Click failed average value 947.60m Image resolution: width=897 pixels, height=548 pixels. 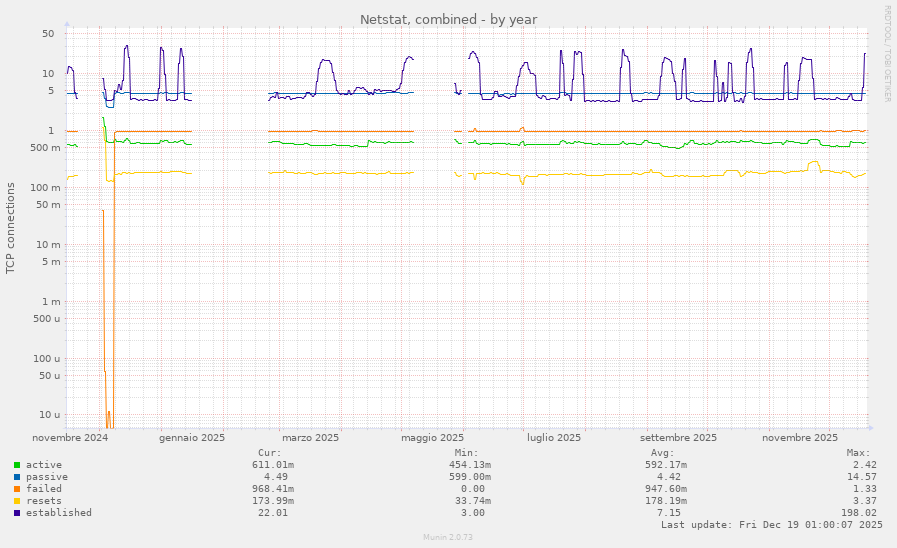pos(666,489)
